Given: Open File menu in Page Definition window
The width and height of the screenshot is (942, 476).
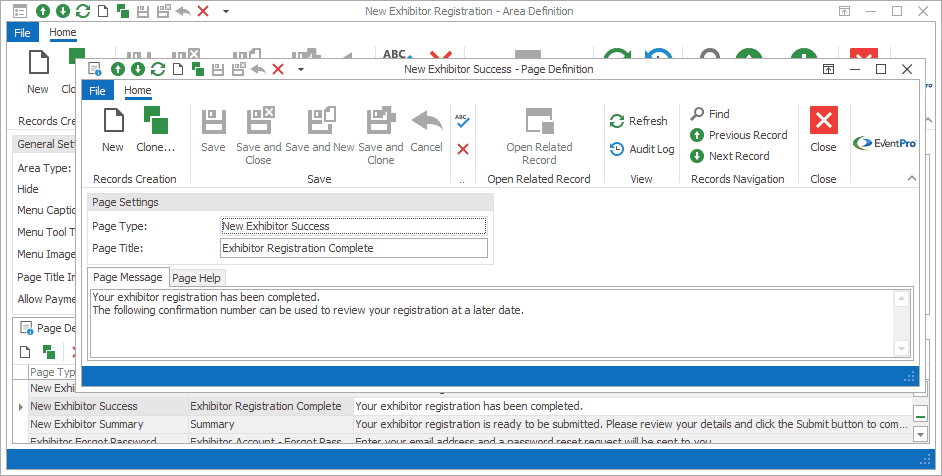Looking at the screenshot, I should coord(97,91).
